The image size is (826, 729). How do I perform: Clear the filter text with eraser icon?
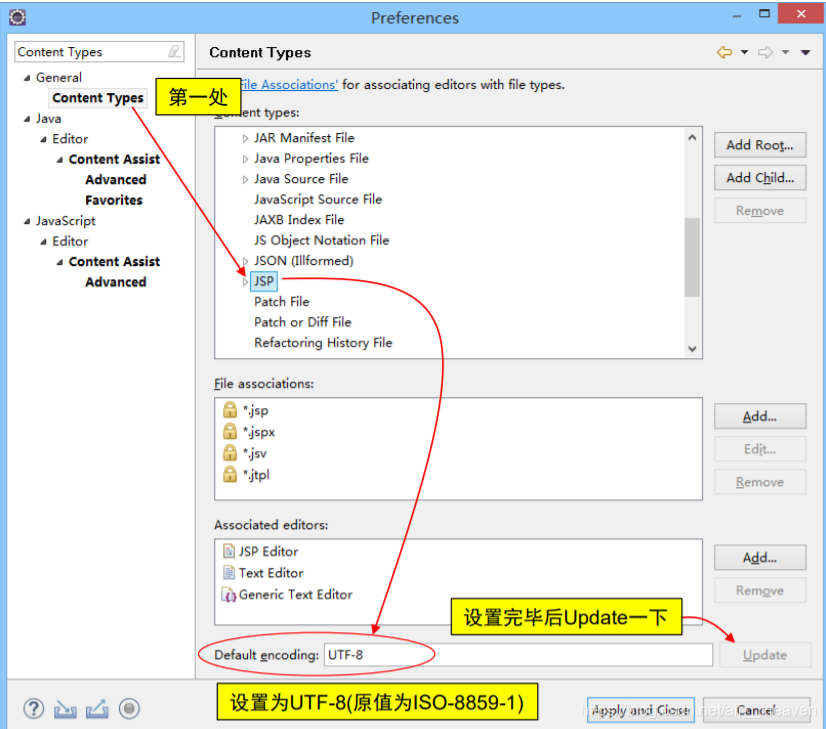[x=174, y=52]
